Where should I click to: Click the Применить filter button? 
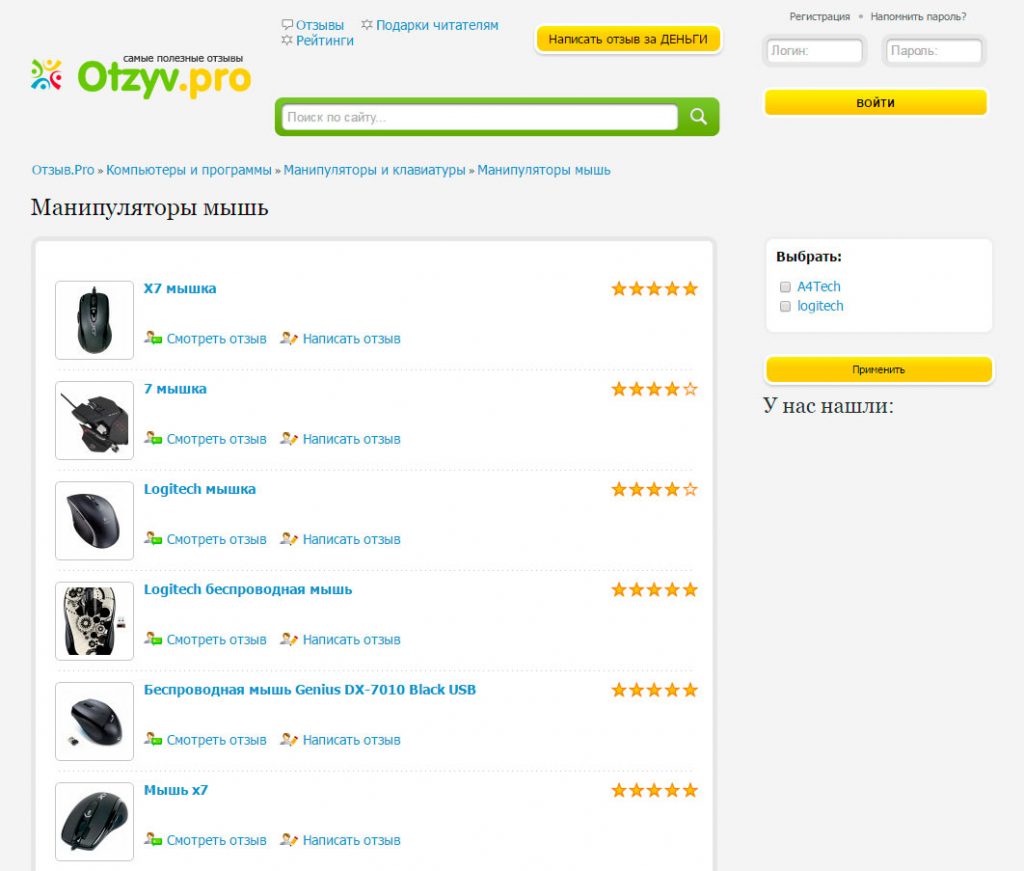[x=878, y=370]
